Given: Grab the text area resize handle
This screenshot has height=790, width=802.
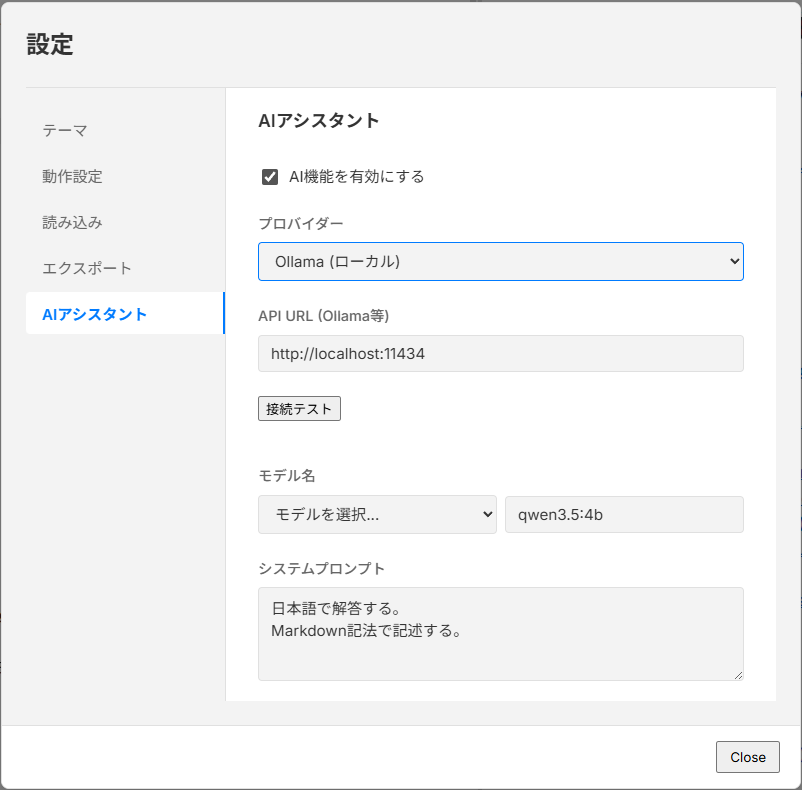Looking at the screenshot, I should coord(739,675).
